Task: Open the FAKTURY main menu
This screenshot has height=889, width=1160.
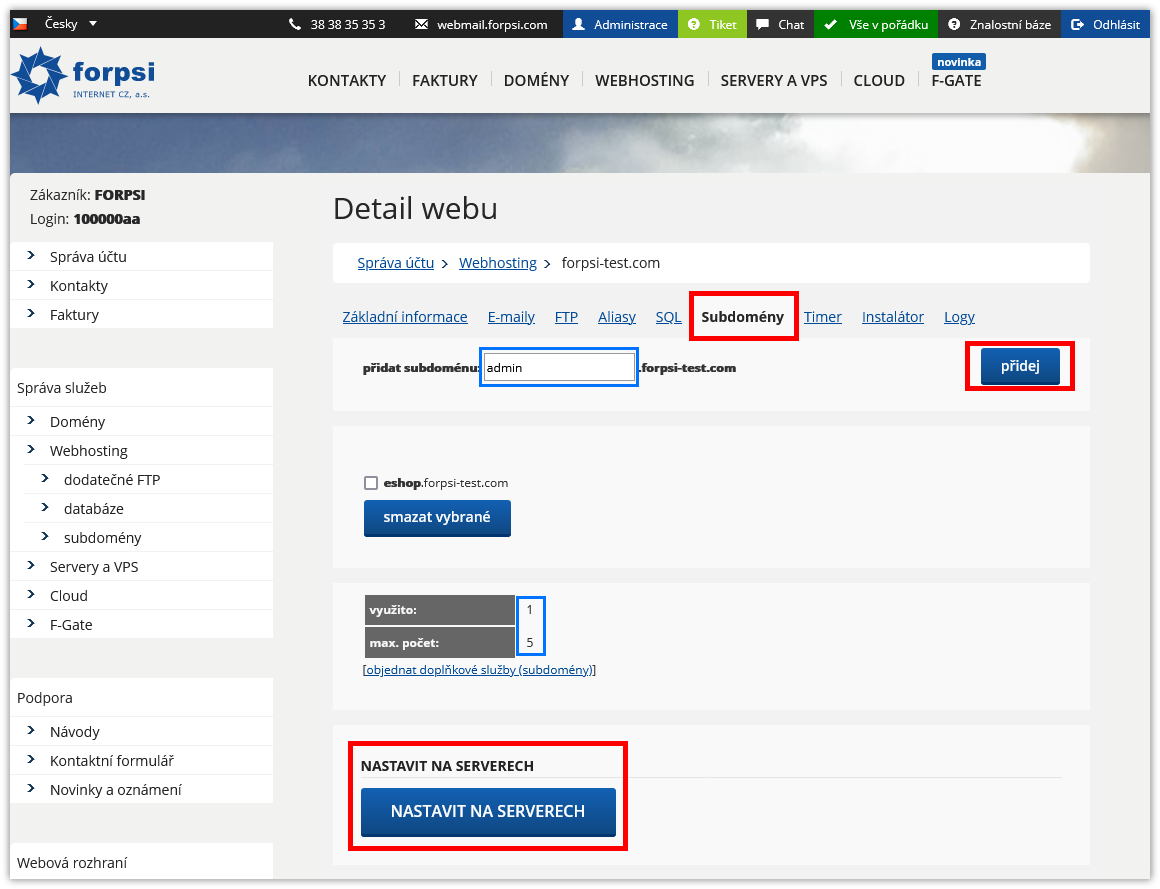Action: click(x=445, y=81)
